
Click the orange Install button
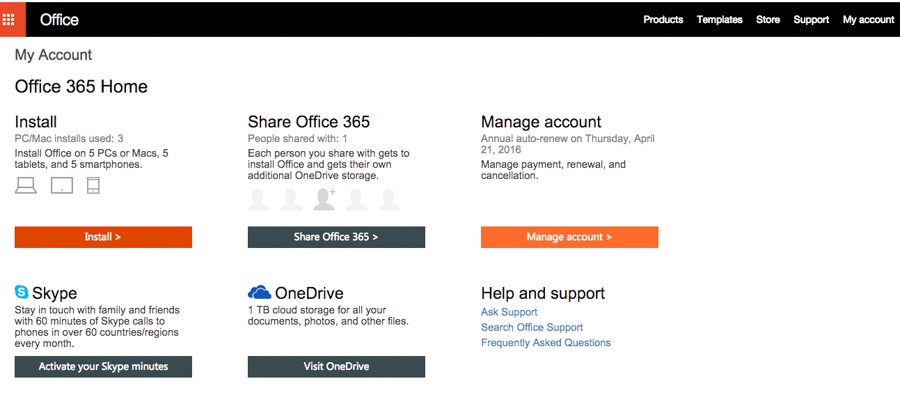click(x=103, y=237)
